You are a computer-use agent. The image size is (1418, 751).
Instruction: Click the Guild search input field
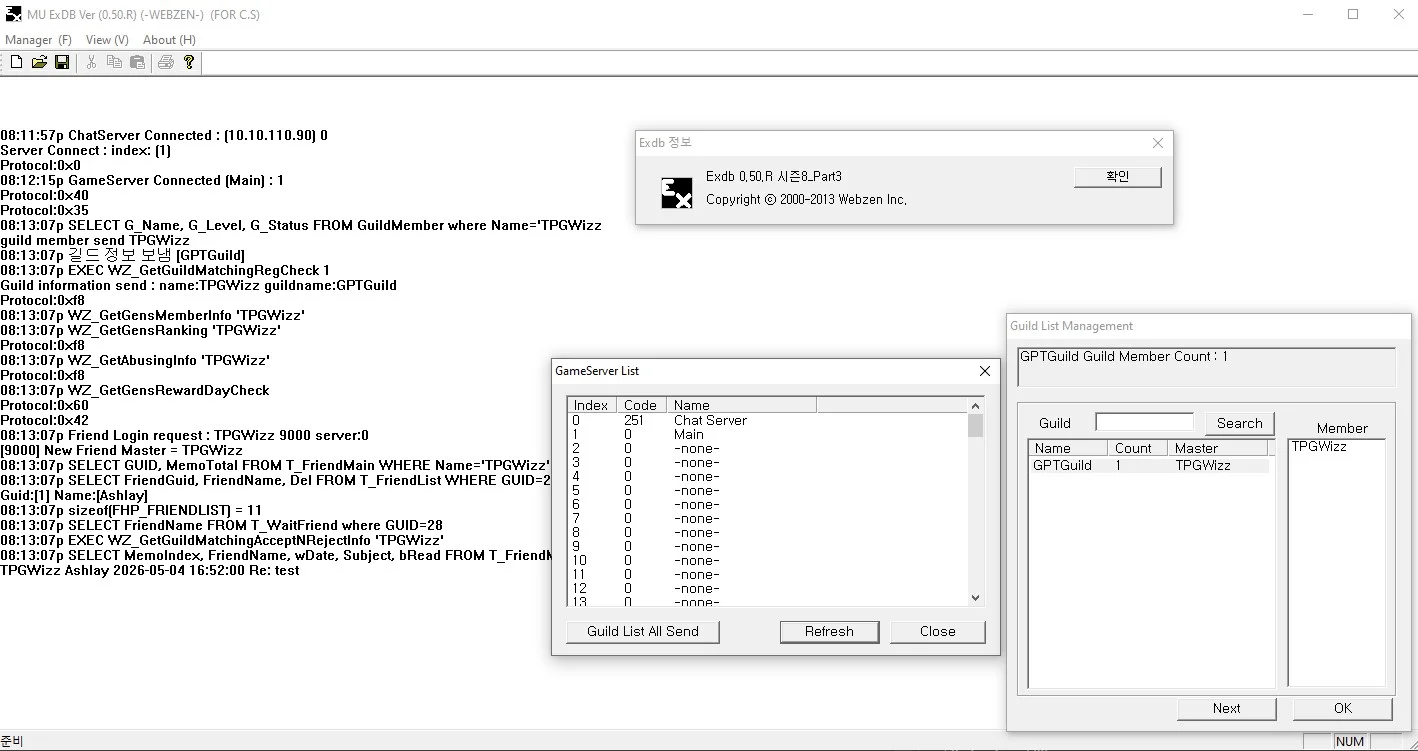click(x=1145, y=422)
